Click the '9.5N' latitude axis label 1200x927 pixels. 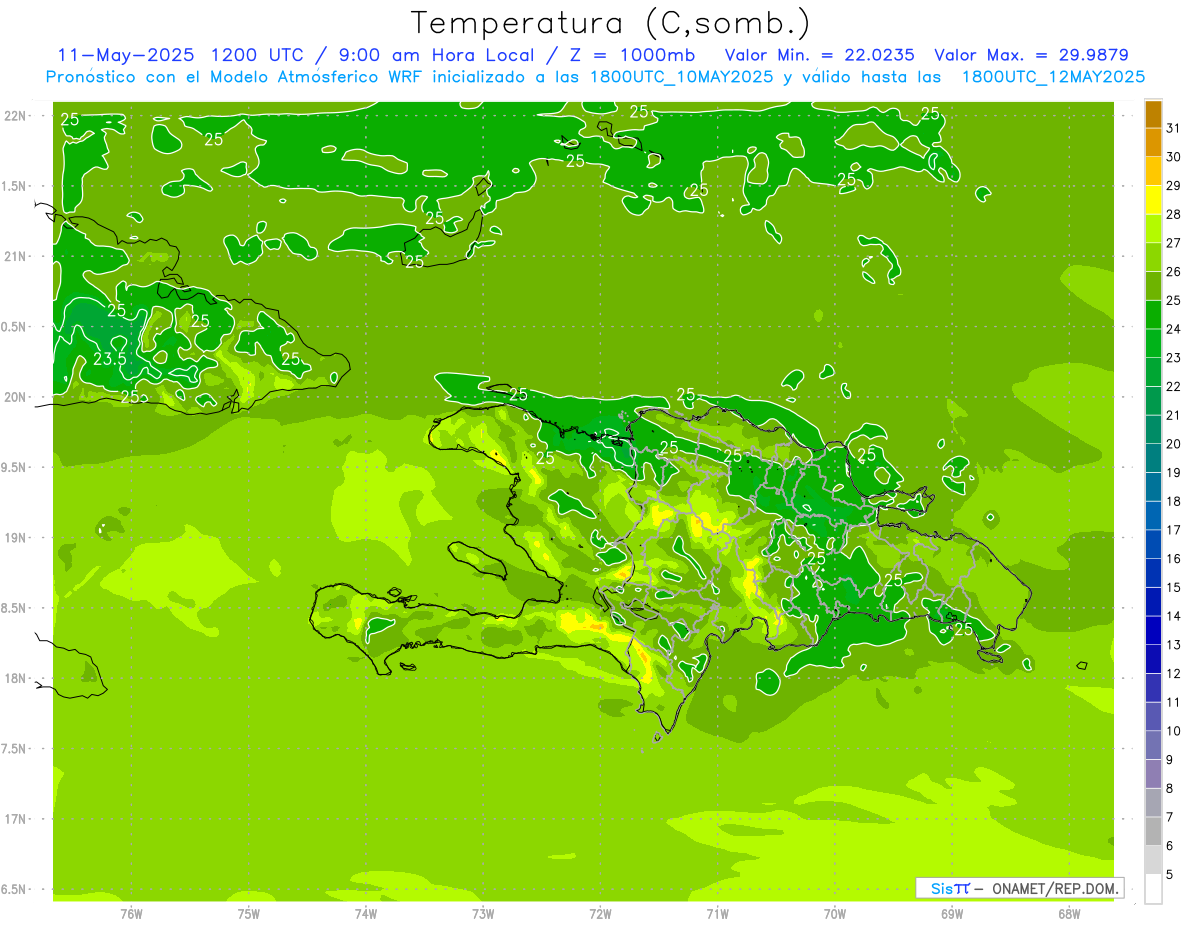click(14, 468)
